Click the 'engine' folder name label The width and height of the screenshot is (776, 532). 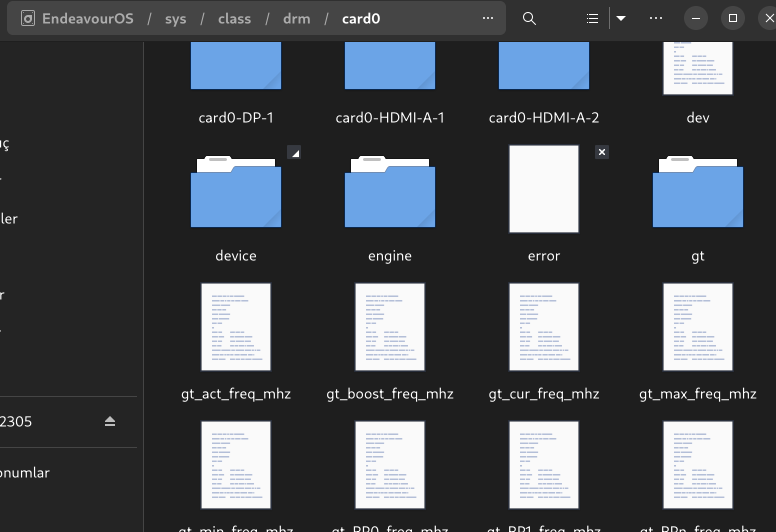pyautogui.click(x=390, y=256)
